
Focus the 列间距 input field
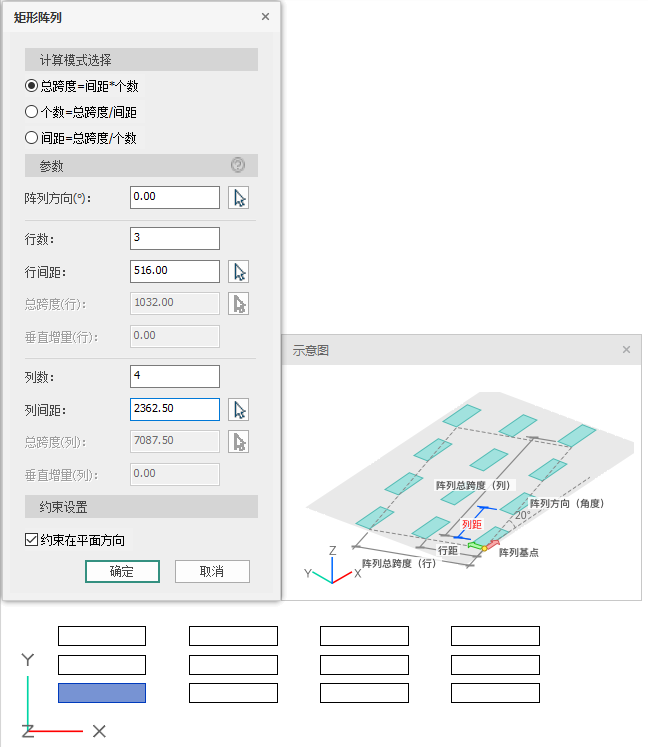click(175, 409)
